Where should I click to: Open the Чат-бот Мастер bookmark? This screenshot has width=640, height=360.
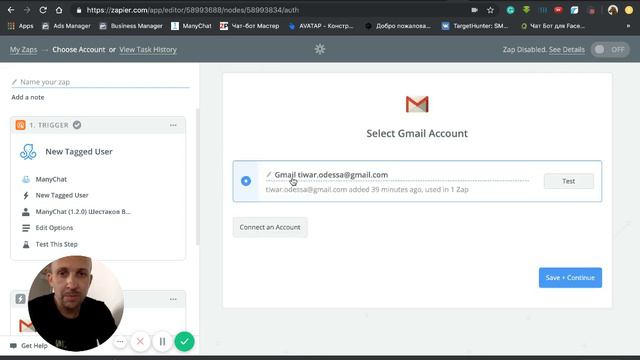tap(249, 26)
